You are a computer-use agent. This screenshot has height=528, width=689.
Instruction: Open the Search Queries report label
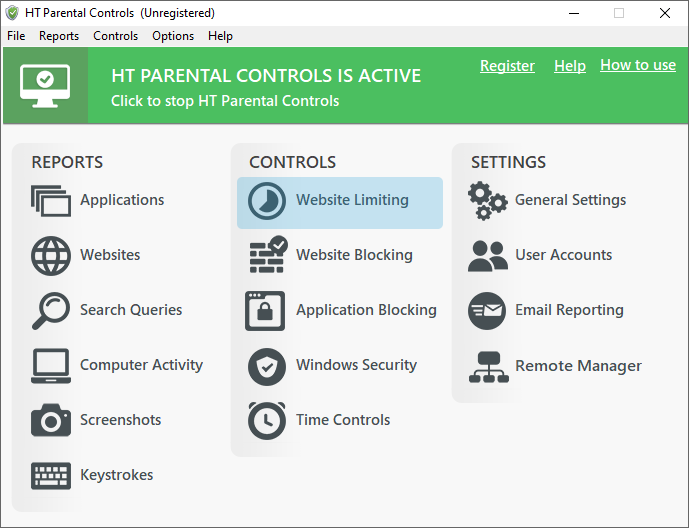click(131, 310)
